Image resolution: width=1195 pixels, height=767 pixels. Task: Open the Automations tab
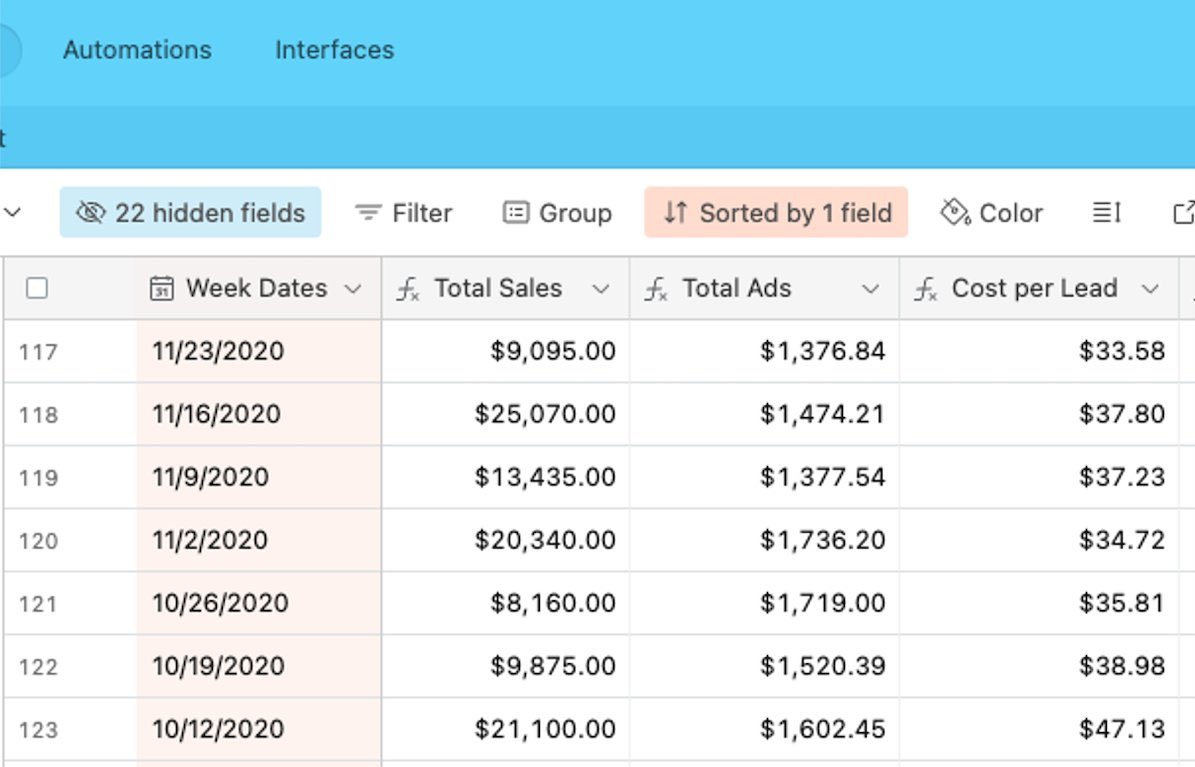click(x=137, y=50)
